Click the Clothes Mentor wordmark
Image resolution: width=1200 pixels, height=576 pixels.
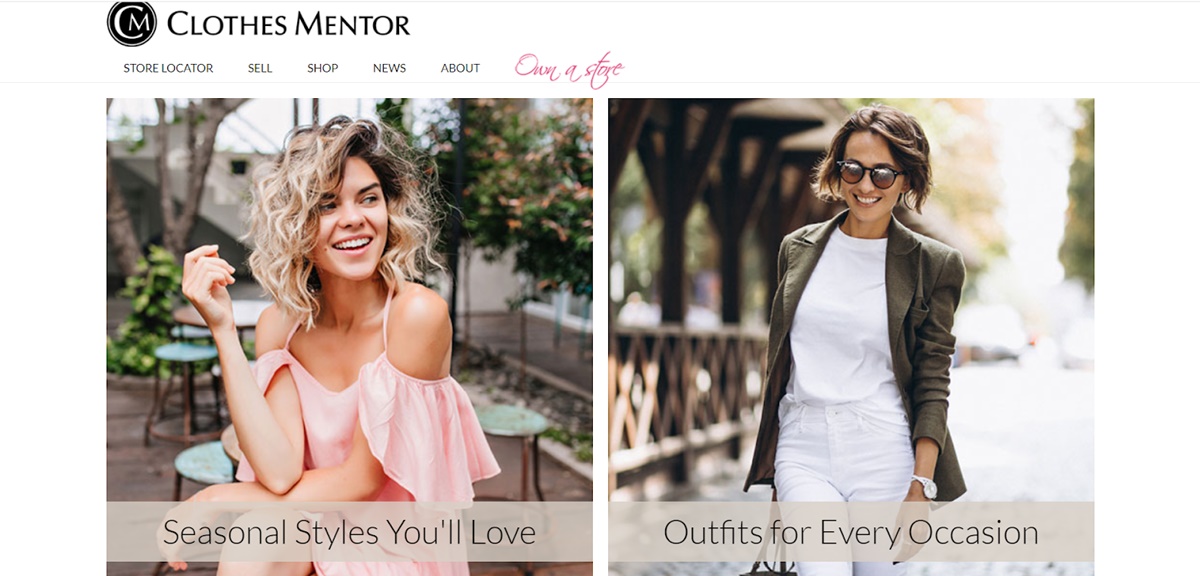(288, 24)
